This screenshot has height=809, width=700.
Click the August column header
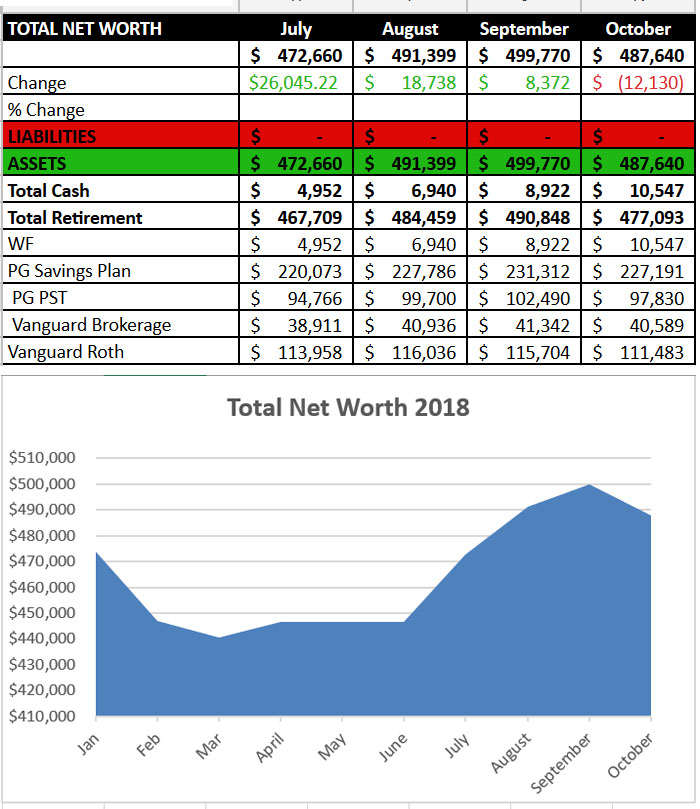(410, 28)
